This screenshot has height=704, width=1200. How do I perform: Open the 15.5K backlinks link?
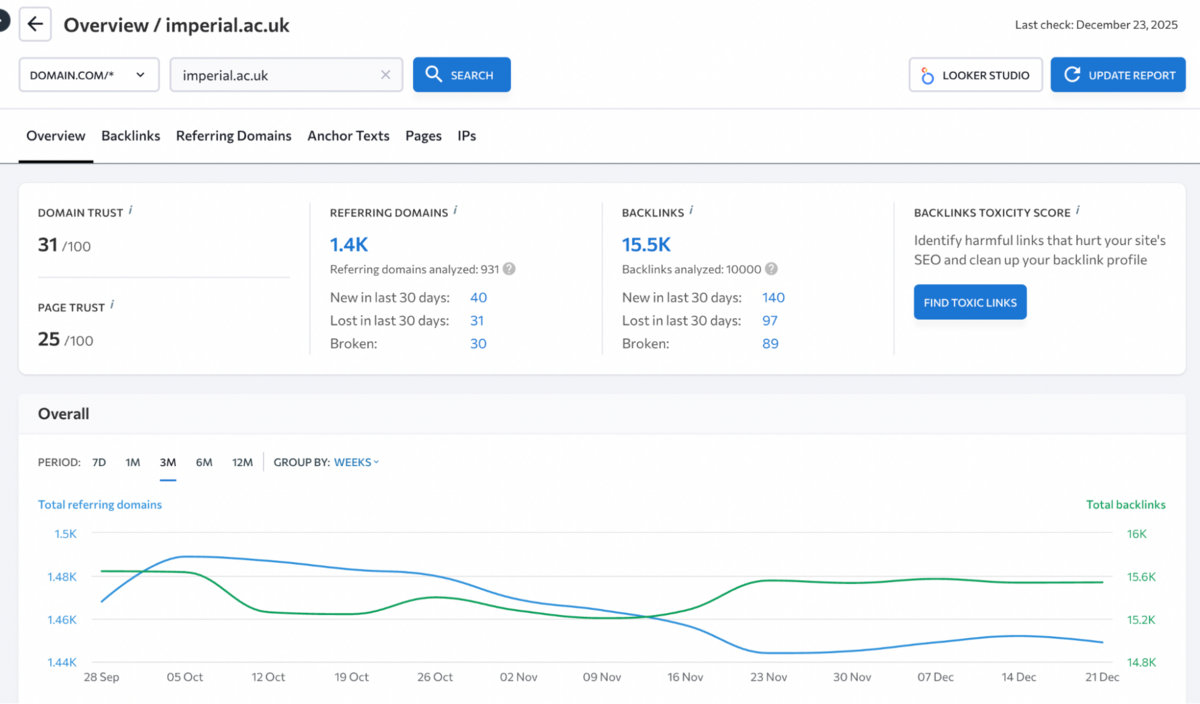pos(646,245)
